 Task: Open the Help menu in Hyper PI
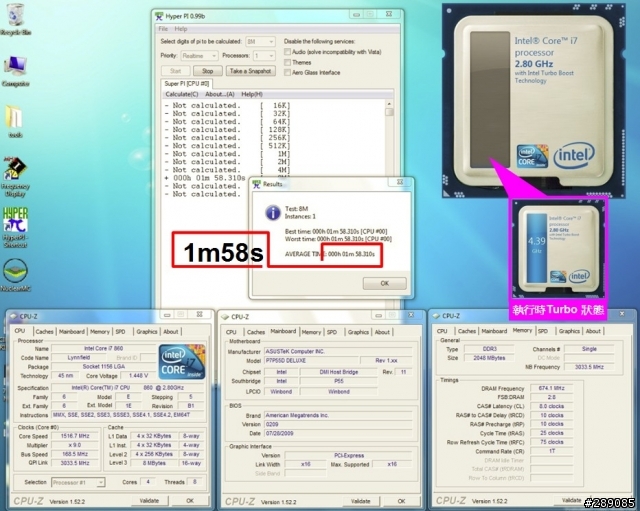(x=181, y=29)
